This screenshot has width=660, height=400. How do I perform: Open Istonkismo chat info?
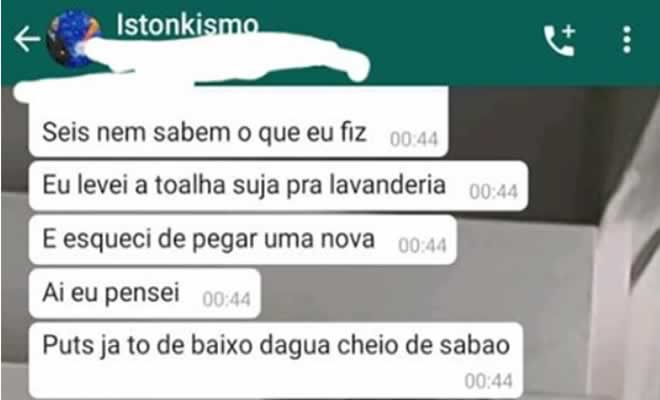click(x=187, y=24)
